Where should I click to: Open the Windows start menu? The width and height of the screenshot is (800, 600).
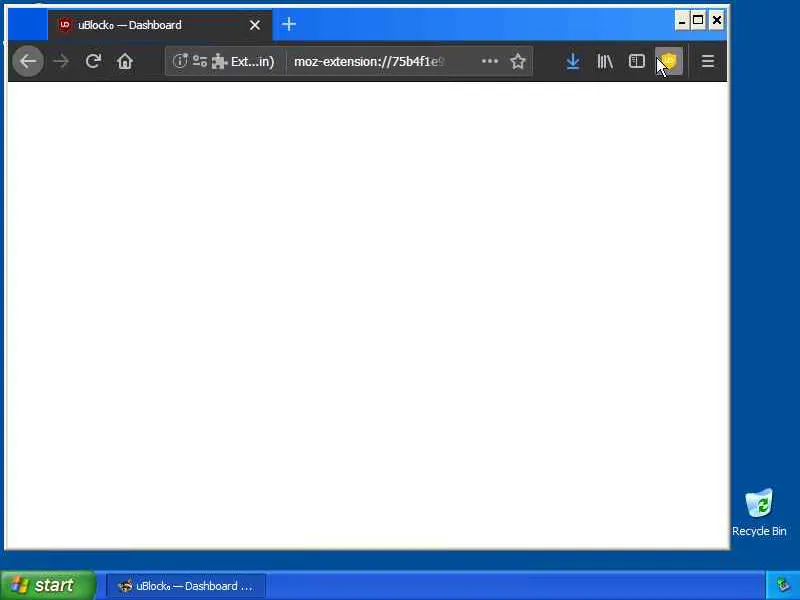pyautogui.click(x=48, y=585)
